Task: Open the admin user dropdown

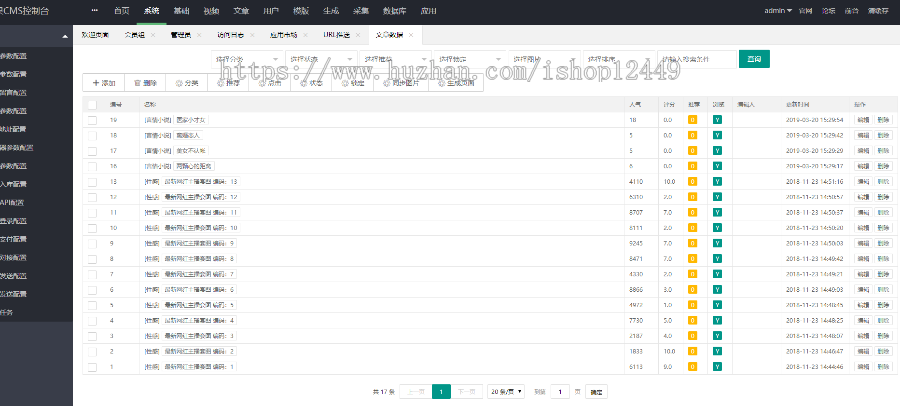Action: pyautogui.click(x=778, y=11)
